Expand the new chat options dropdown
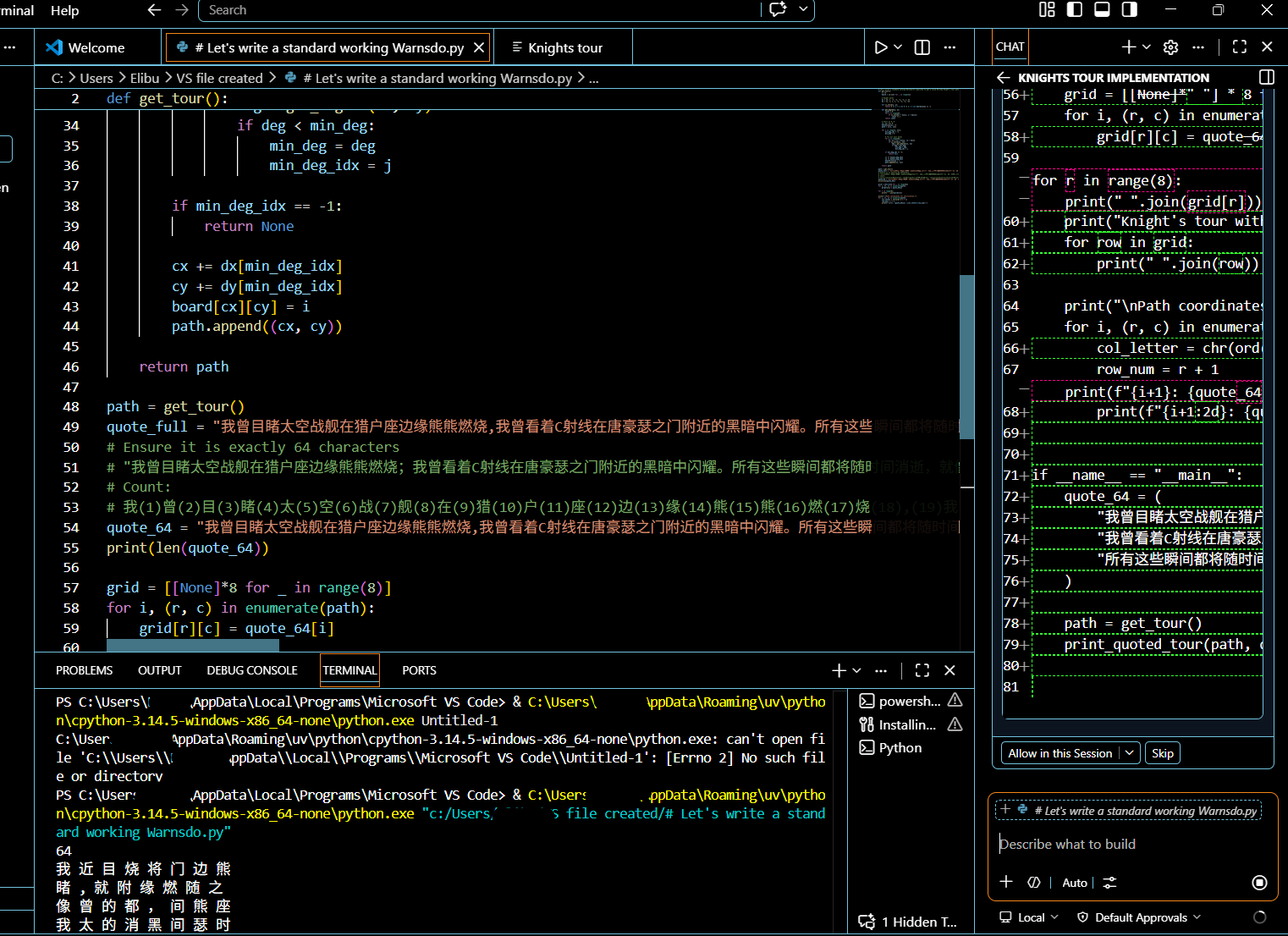1288x936 pixels. click(x=1147, y=47)
